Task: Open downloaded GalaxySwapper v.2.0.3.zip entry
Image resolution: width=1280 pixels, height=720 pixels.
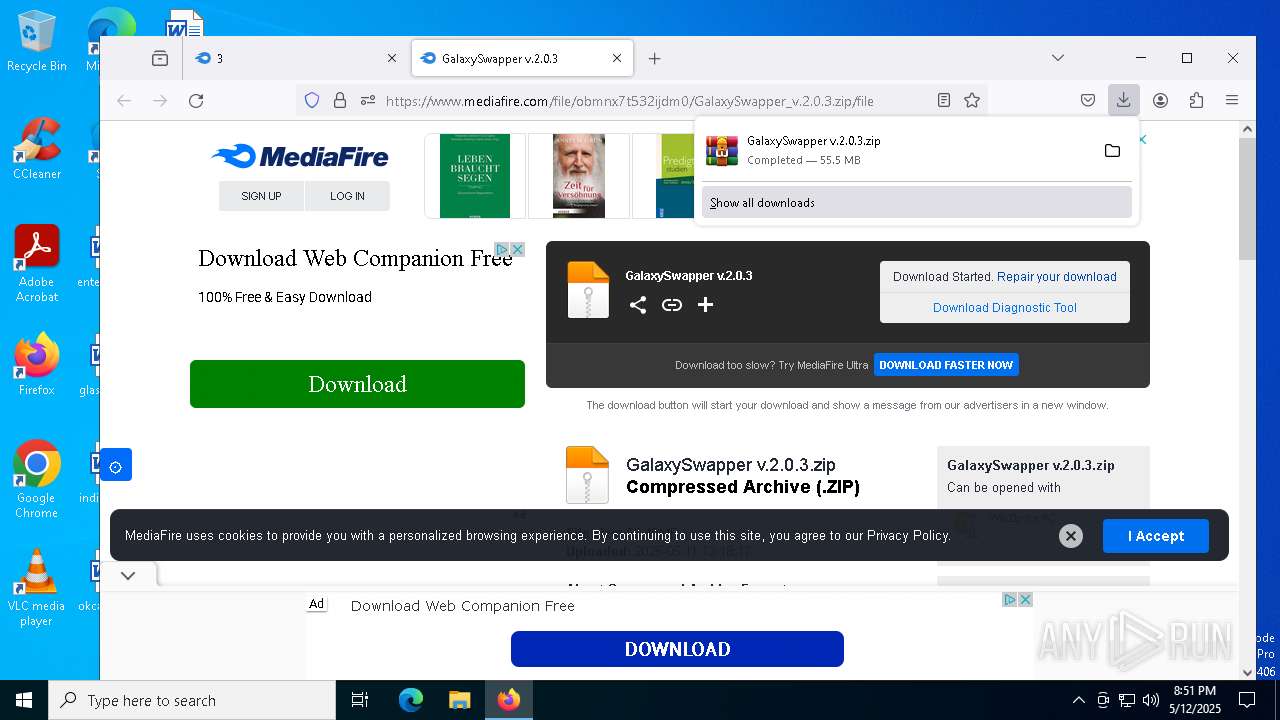Action: [x=893, y=150]
